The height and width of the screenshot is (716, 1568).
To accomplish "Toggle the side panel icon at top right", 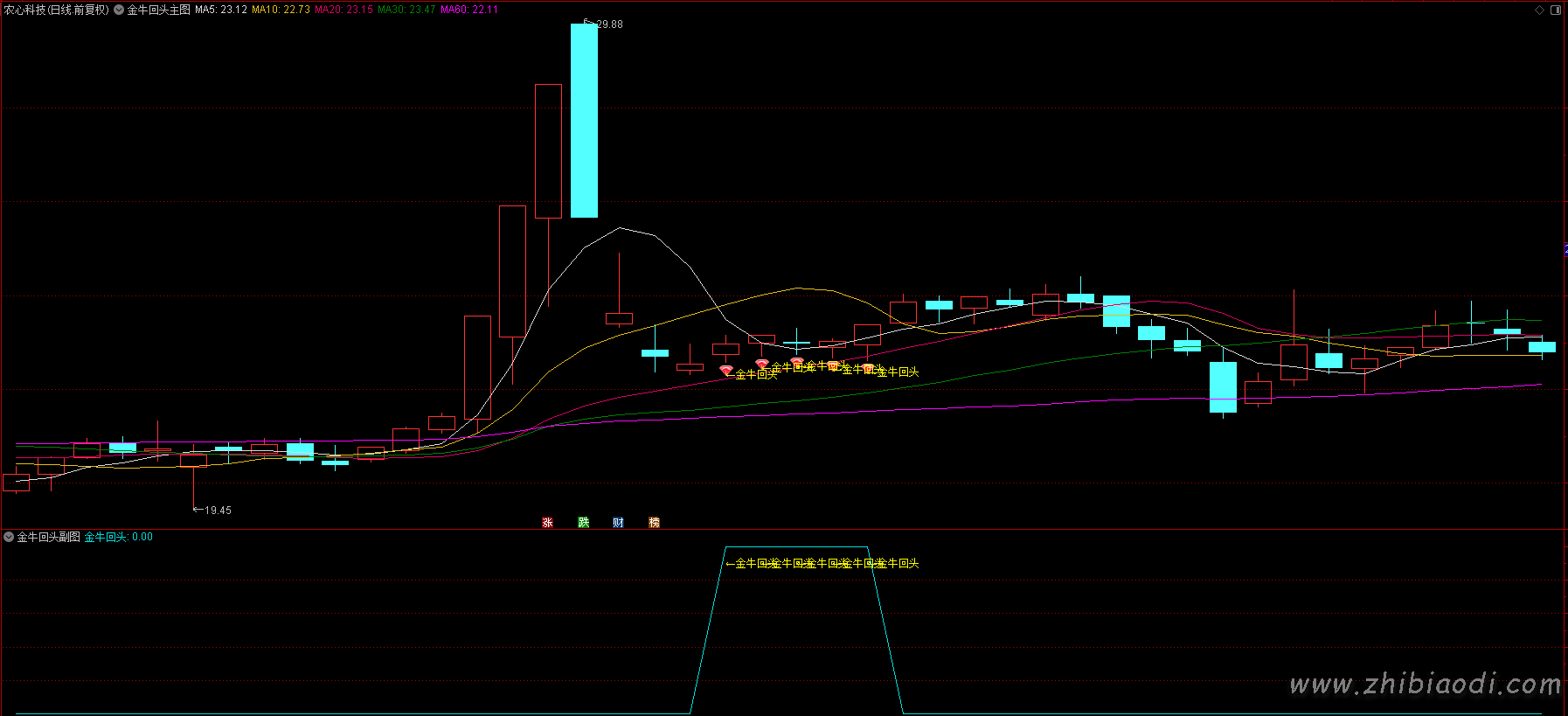I will click(1556, 10).
